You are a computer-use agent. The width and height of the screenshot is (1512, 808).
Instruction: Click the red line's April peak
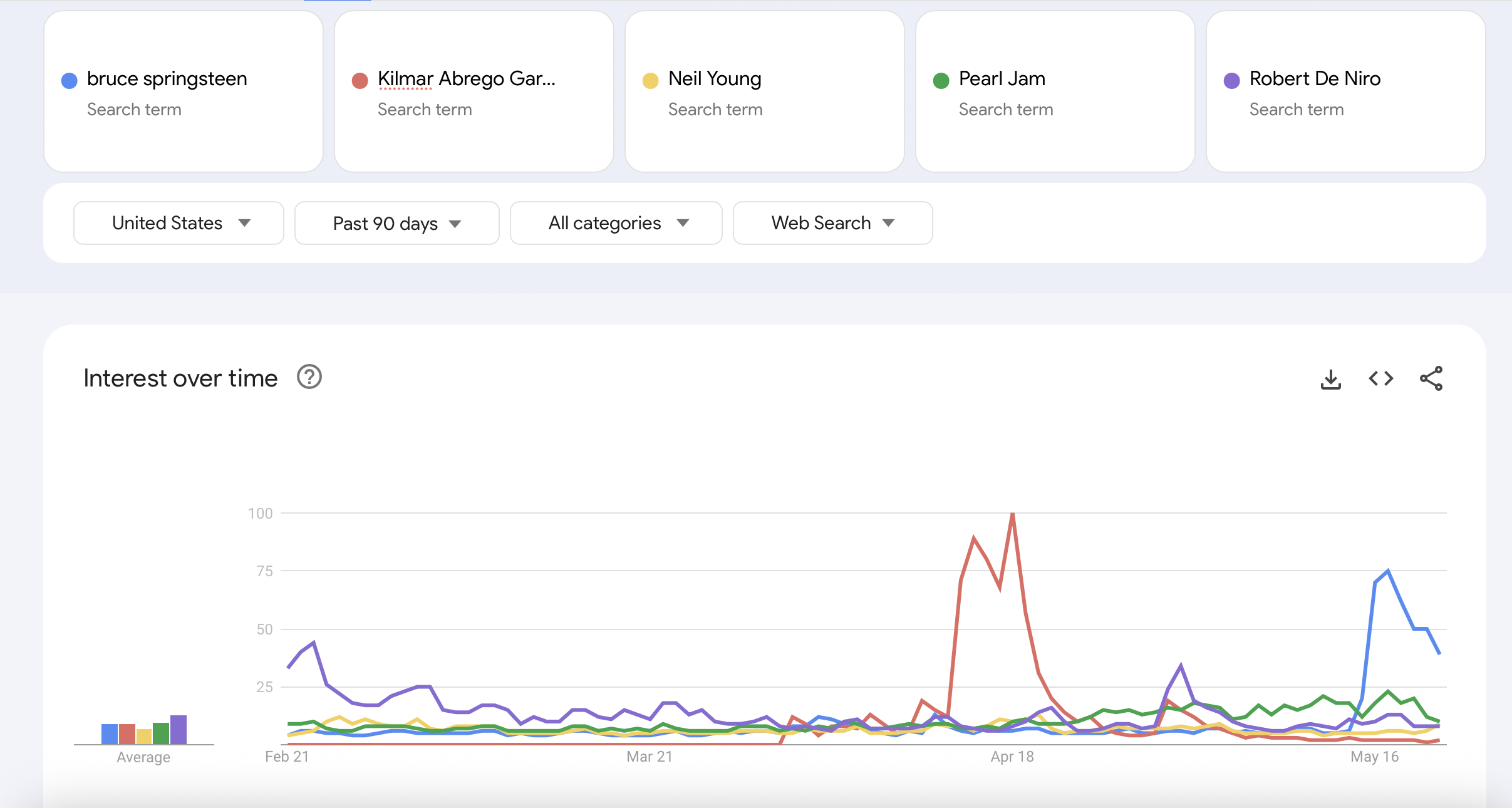[x=1013, y=514]
